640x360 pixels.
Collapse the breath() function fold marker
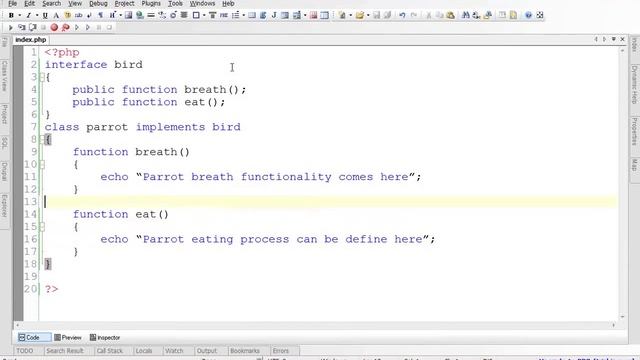click(x=42, y=164)
